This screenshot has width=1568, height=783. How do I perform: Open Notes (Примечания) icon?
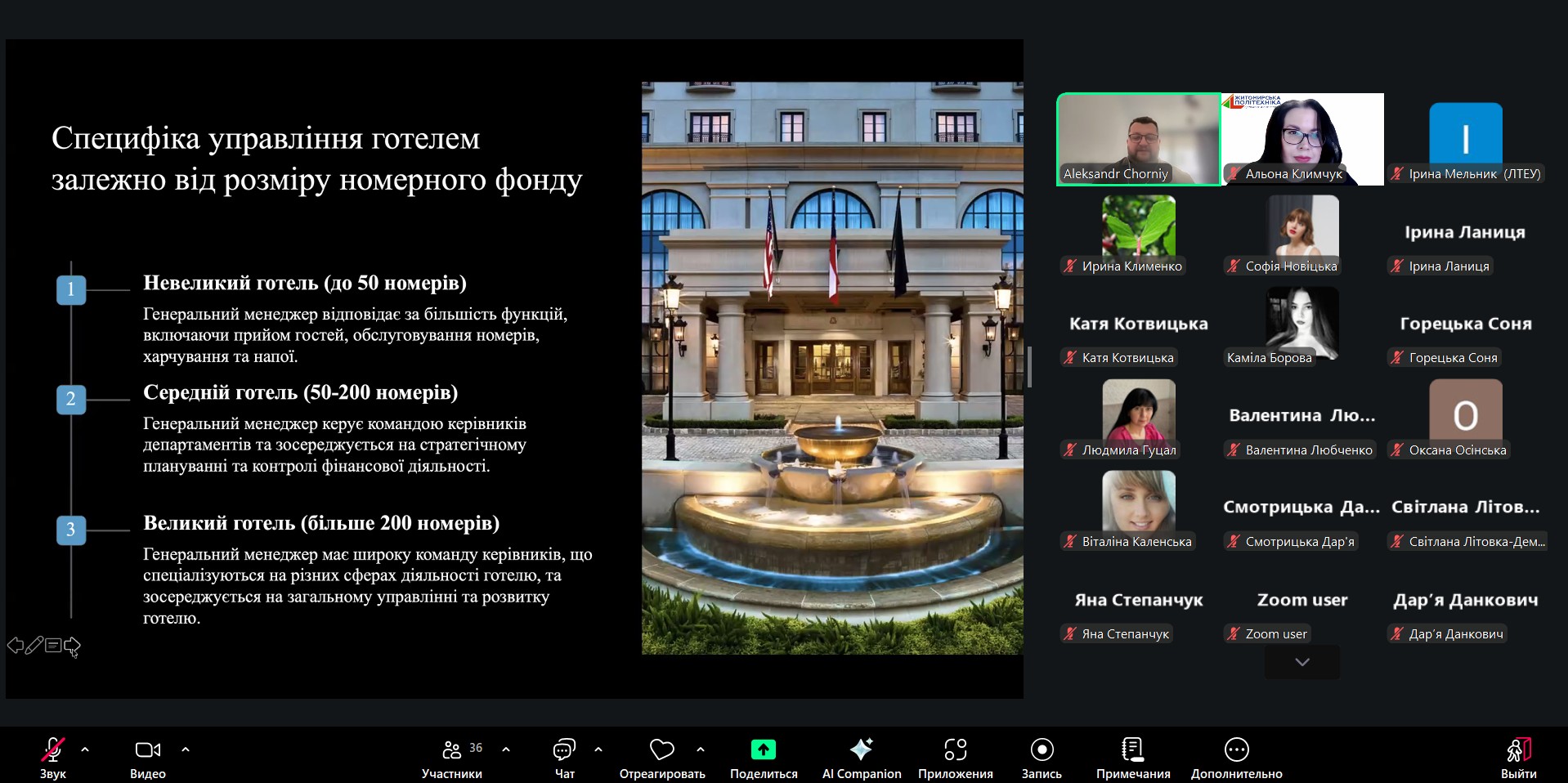(x=1132, y=749)
